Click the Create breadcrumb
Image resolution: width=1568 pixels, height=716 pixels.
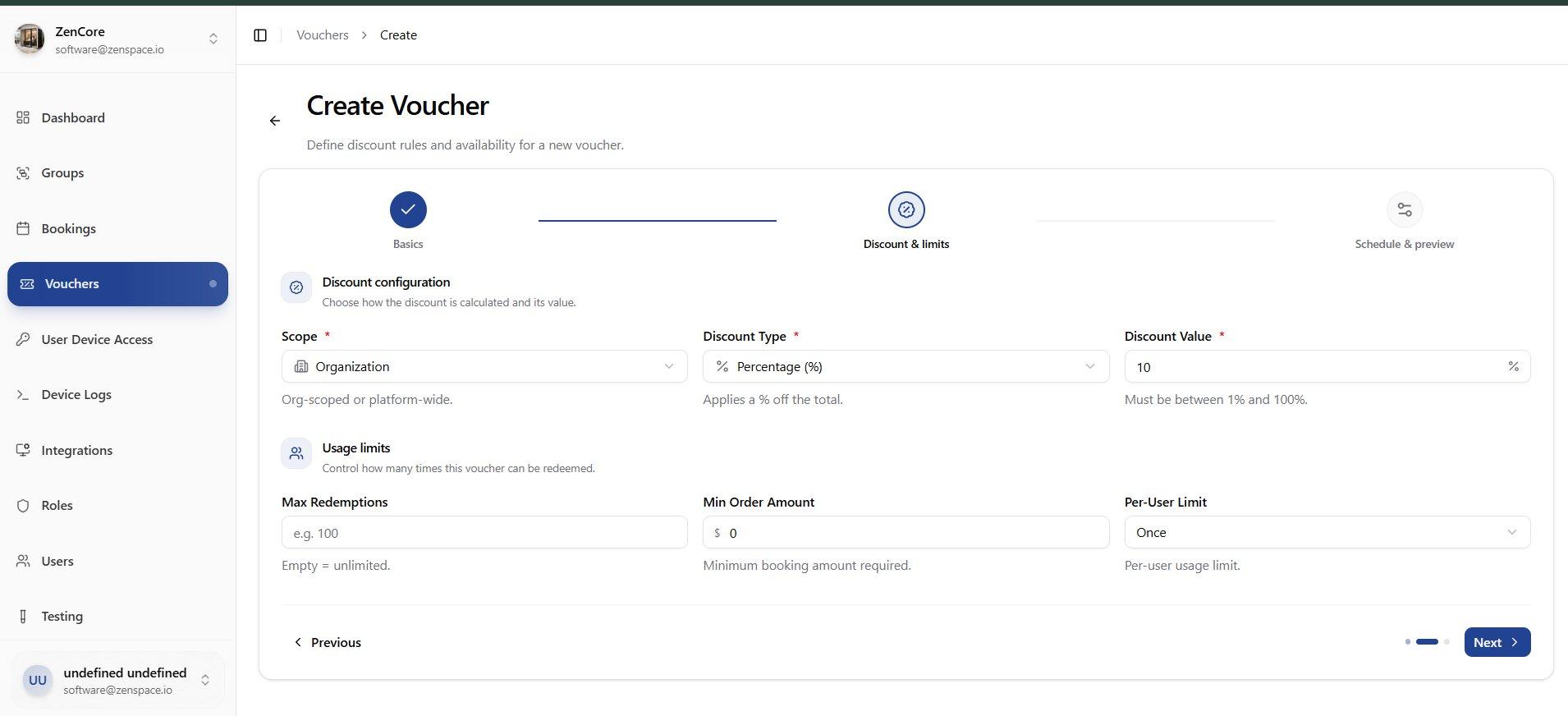tap(398, 35)
